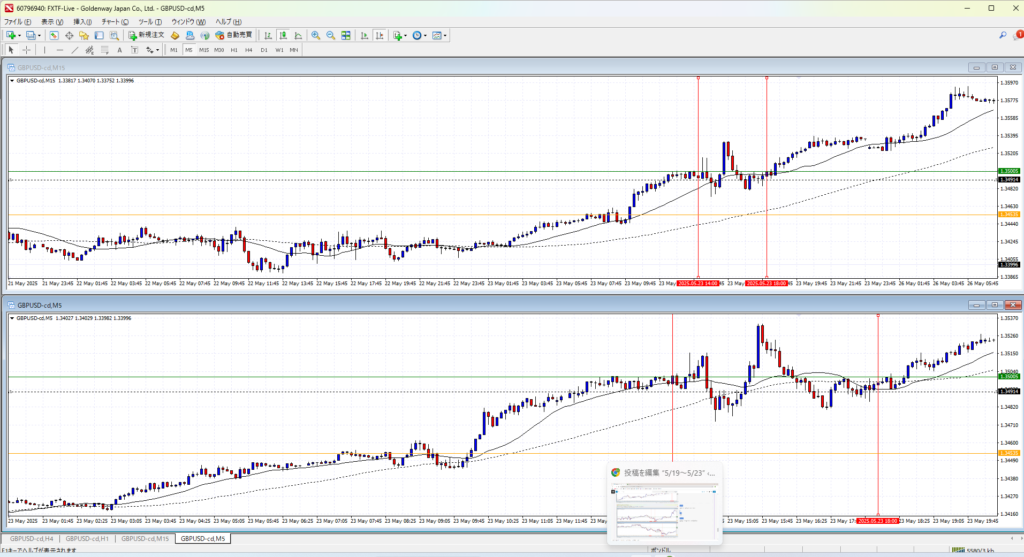The width and height of the screenshot is (1024, 557).
Task: Select the text label 'A' tool
Action: click(x=119, y=49)
